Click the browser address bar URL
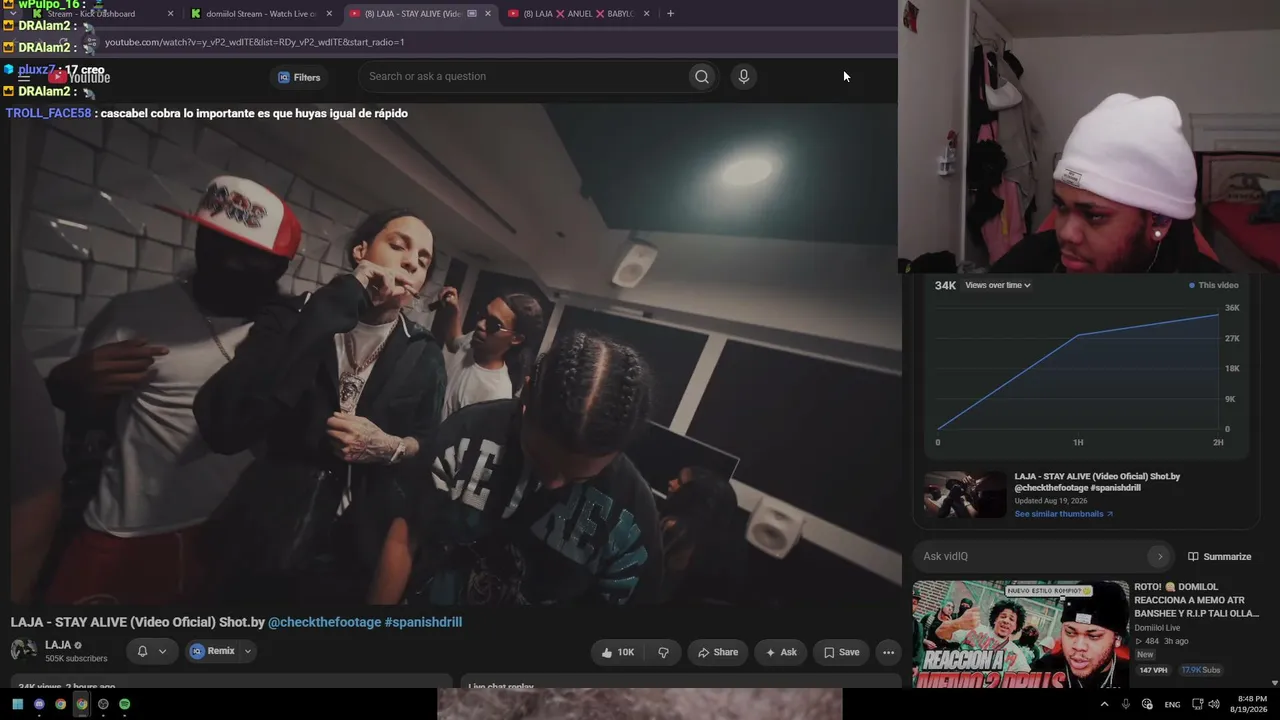Viewport: 1280px width, 720px height. coord(255,42)
